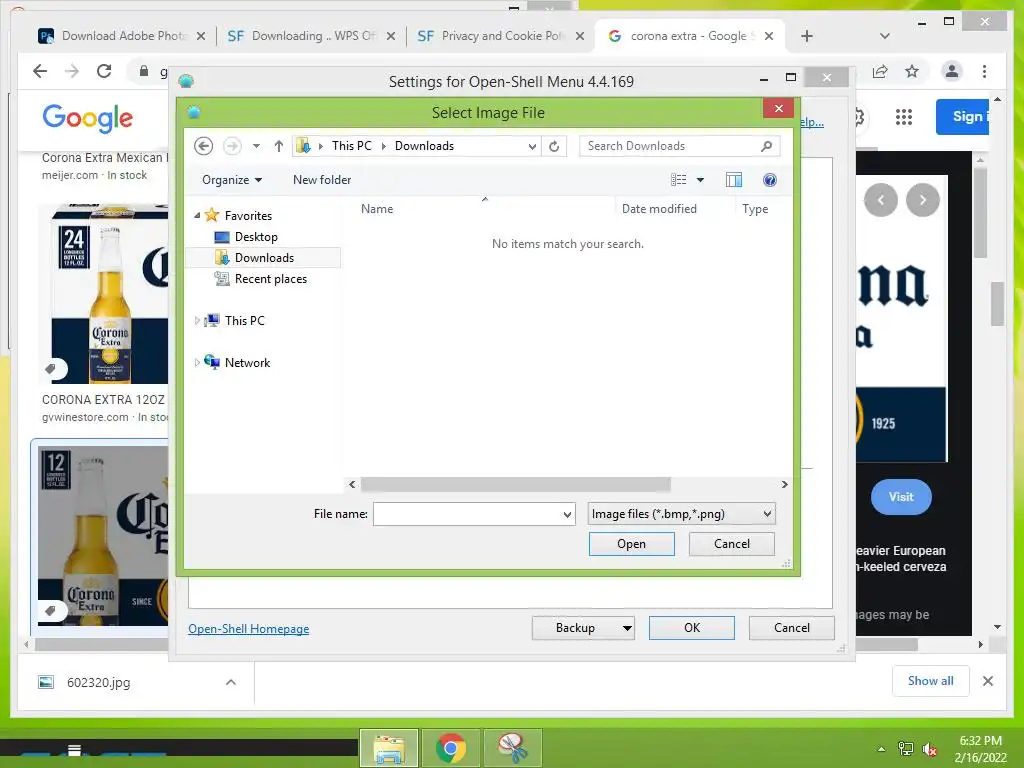Reload the Chrome page
The height and width of the screenshot is (768, 1024).
click(x=104, y=71)
